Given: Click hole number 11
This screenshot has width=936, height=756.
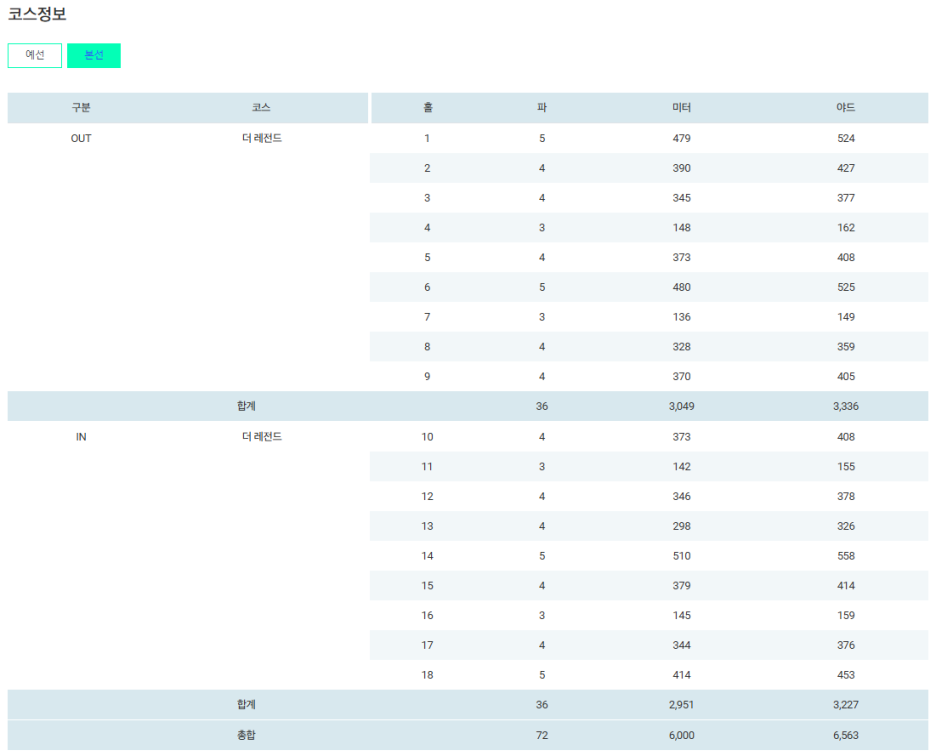Looking at the screenshot, I should point(427,467).
